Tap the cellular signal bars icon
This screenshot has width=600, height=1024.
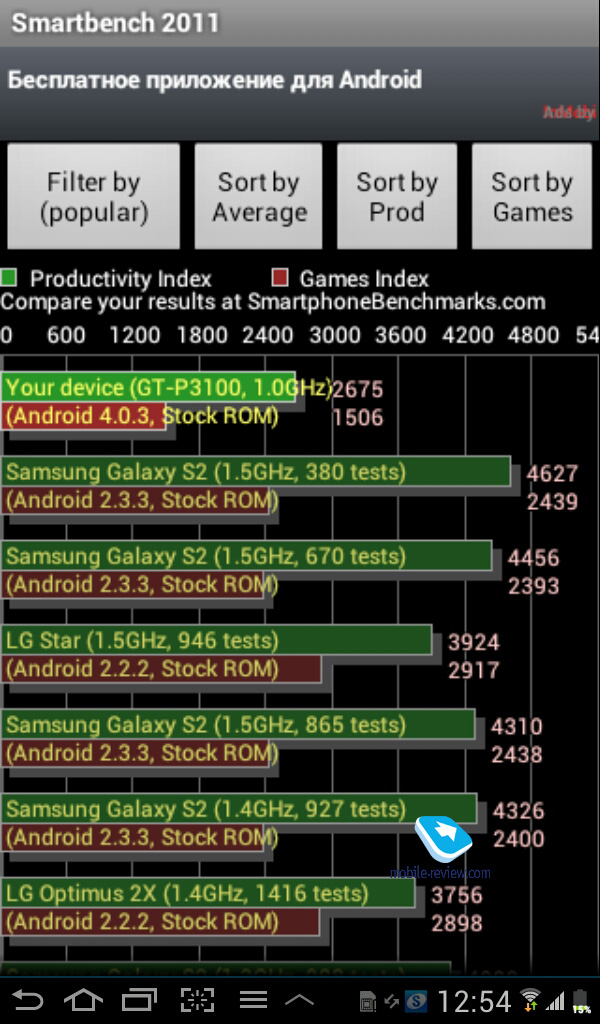(x=555, y=1000)
